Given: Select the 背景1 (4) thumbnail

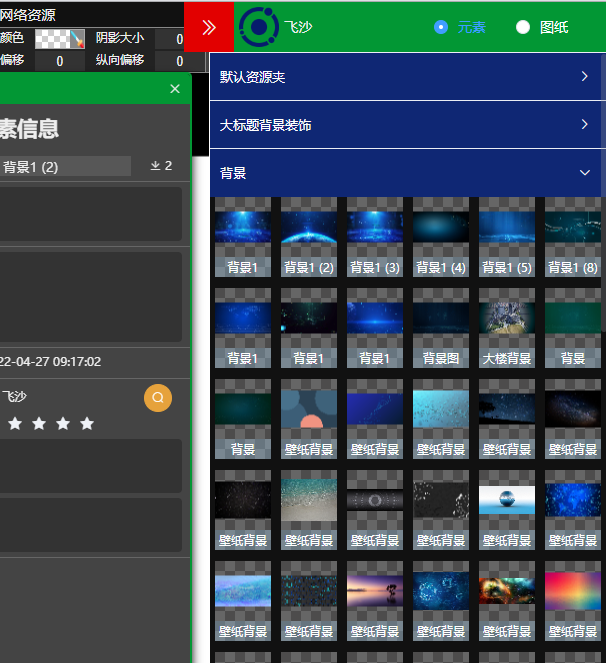Looking at the screenshot, I should (x=441, y=237).
